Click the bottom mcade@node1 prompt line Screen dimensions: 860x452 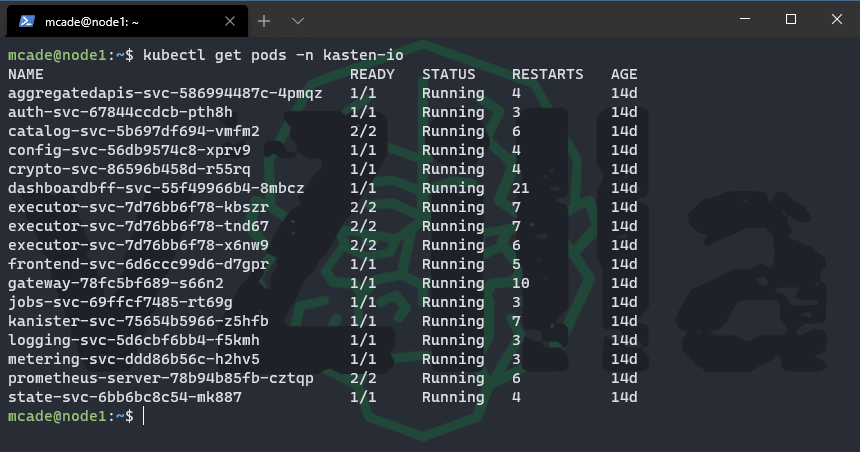point(71,416)
